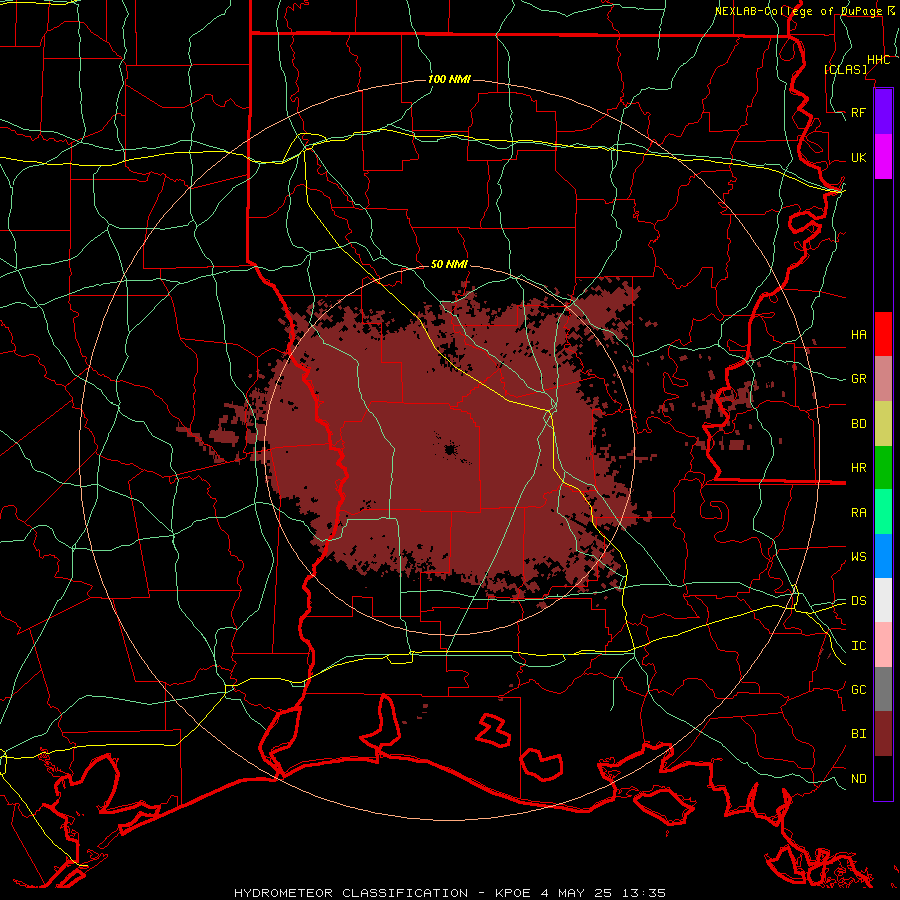Click the WS blue legend color swatch
The width and height of the screenshot is (900, 900).
point(883,556)
